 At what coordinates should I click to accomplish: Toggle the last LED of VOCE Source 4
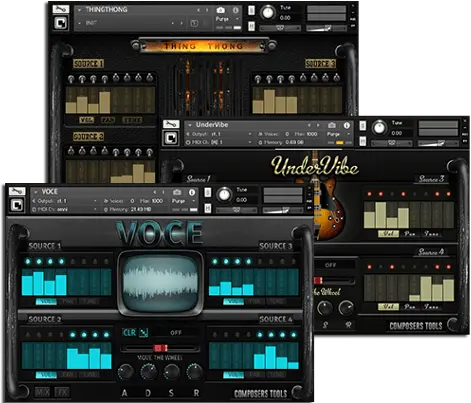[x=294, y=334]
